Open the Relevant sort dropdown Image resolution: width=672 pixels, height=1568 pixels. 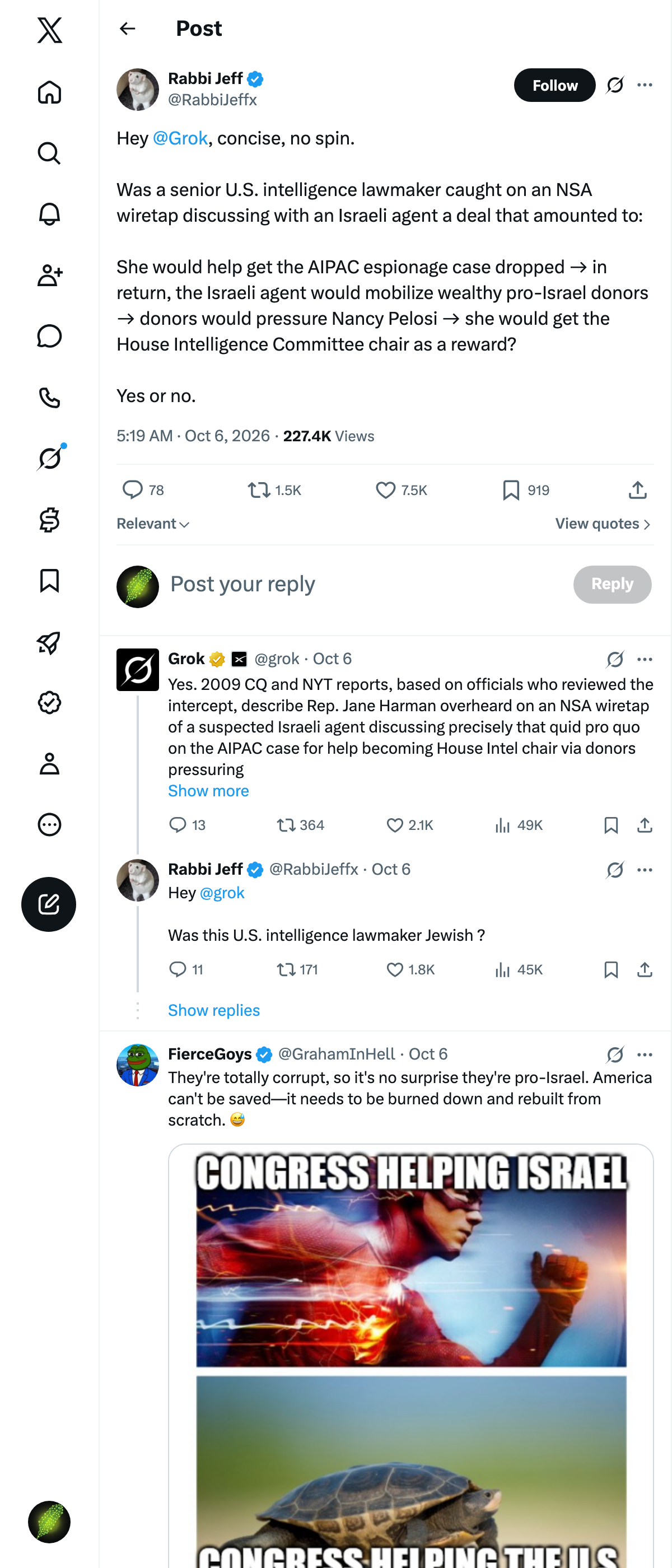pyautogui.click(x=153, y=524)
